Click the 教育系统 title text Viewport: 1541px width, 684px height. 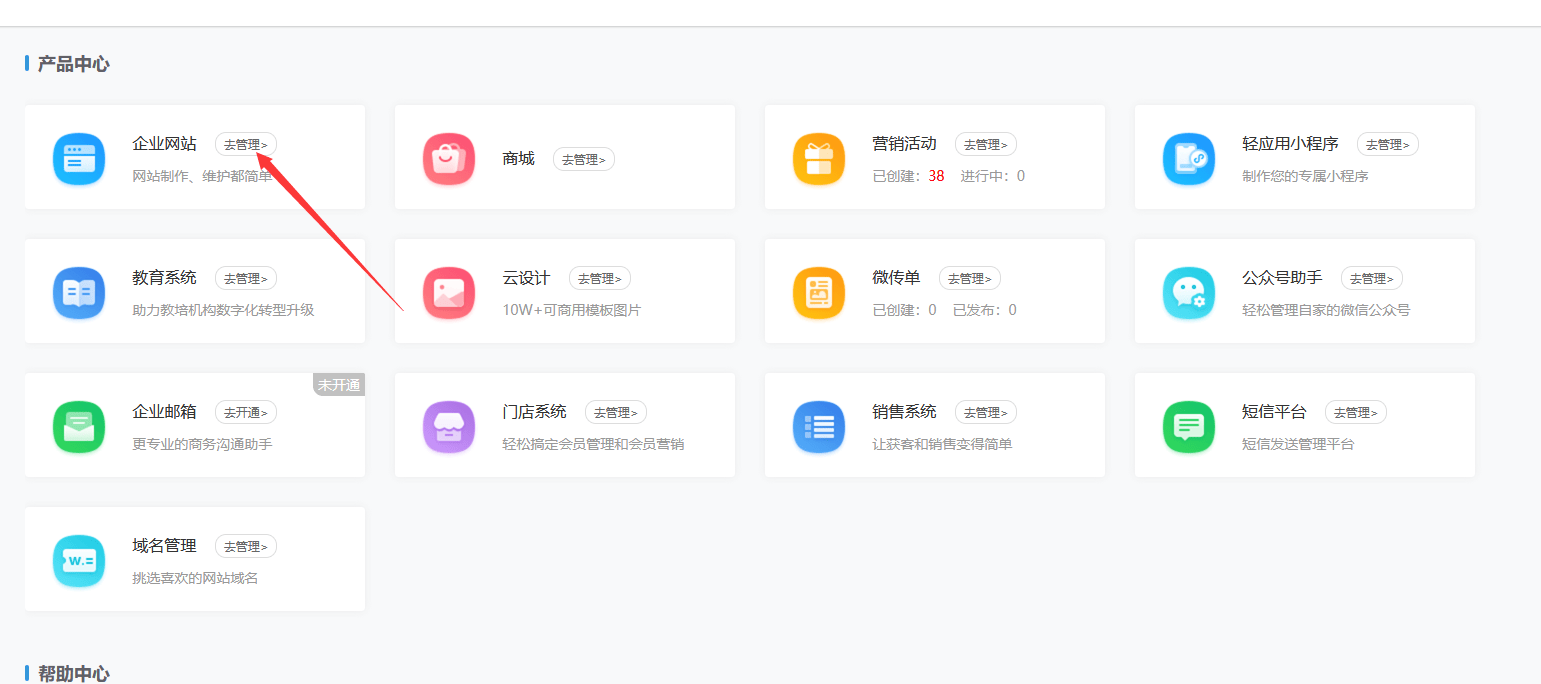click(165, 278)
